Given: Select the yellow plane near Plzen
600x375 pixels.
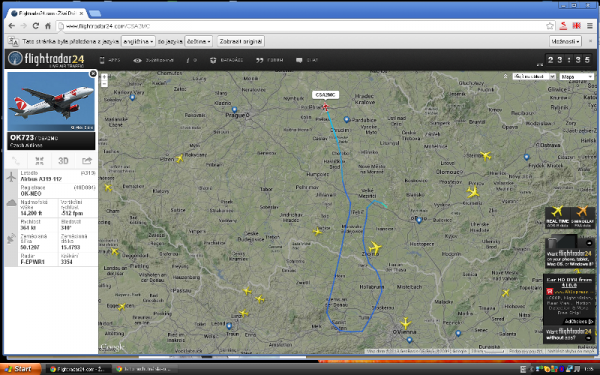Looking at the screenshot, I should [180, 158].
